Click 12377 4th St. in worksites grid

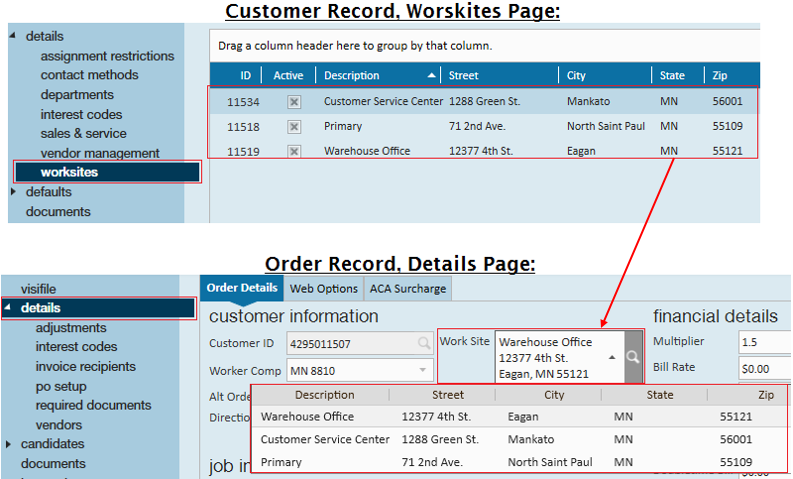480,151
